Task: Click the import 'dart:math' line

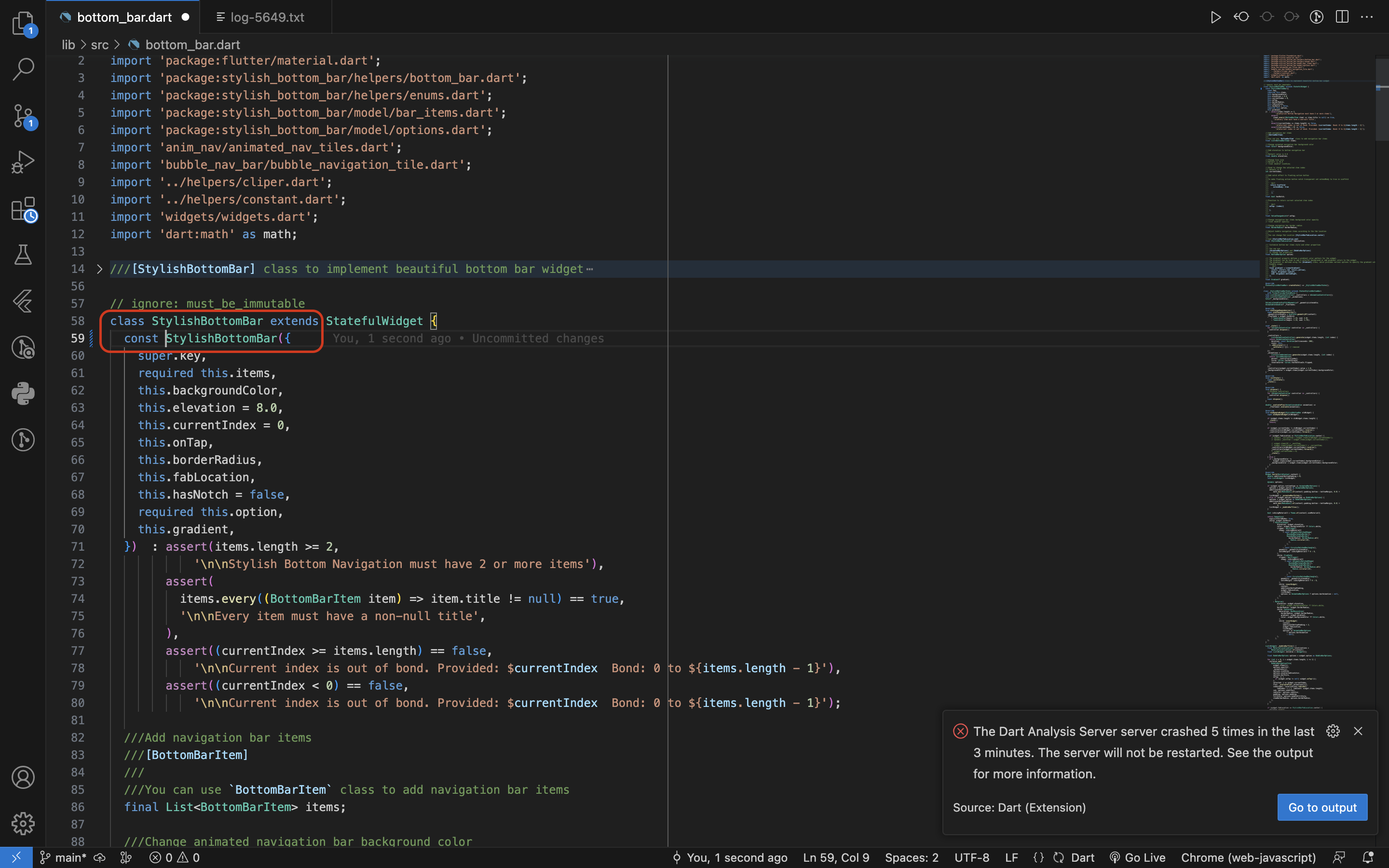Action: pyautogui.click(x=204, y=234)
